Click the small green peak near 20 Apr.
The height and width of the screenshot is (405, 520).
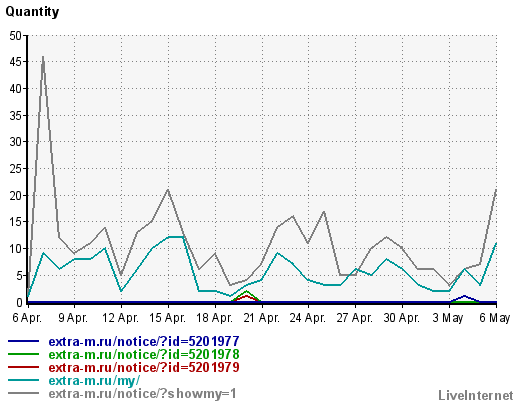pos(246,291)
